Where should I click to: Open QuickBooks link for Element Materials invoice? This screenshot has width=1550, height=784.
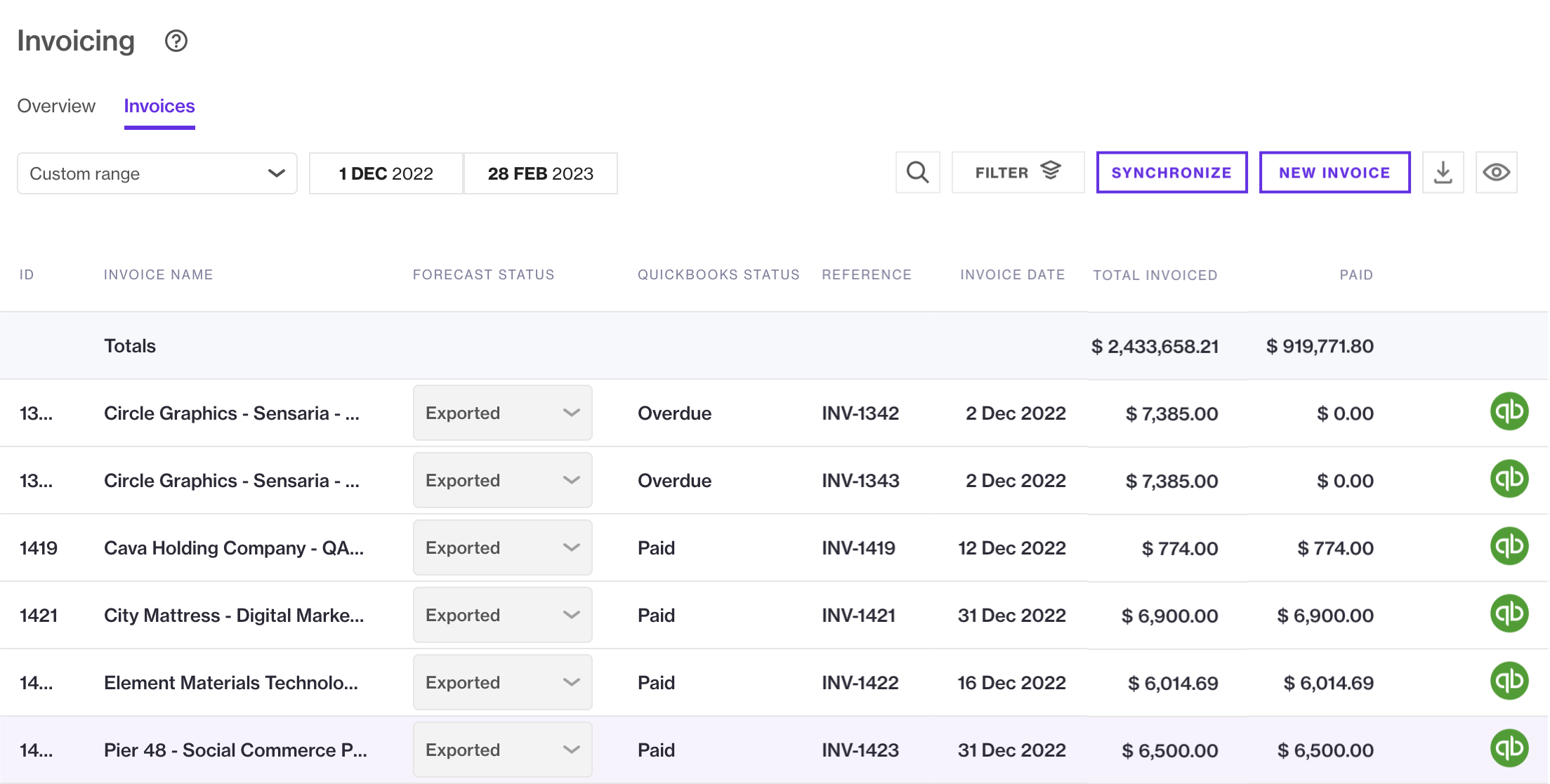tap(1509, 680)
